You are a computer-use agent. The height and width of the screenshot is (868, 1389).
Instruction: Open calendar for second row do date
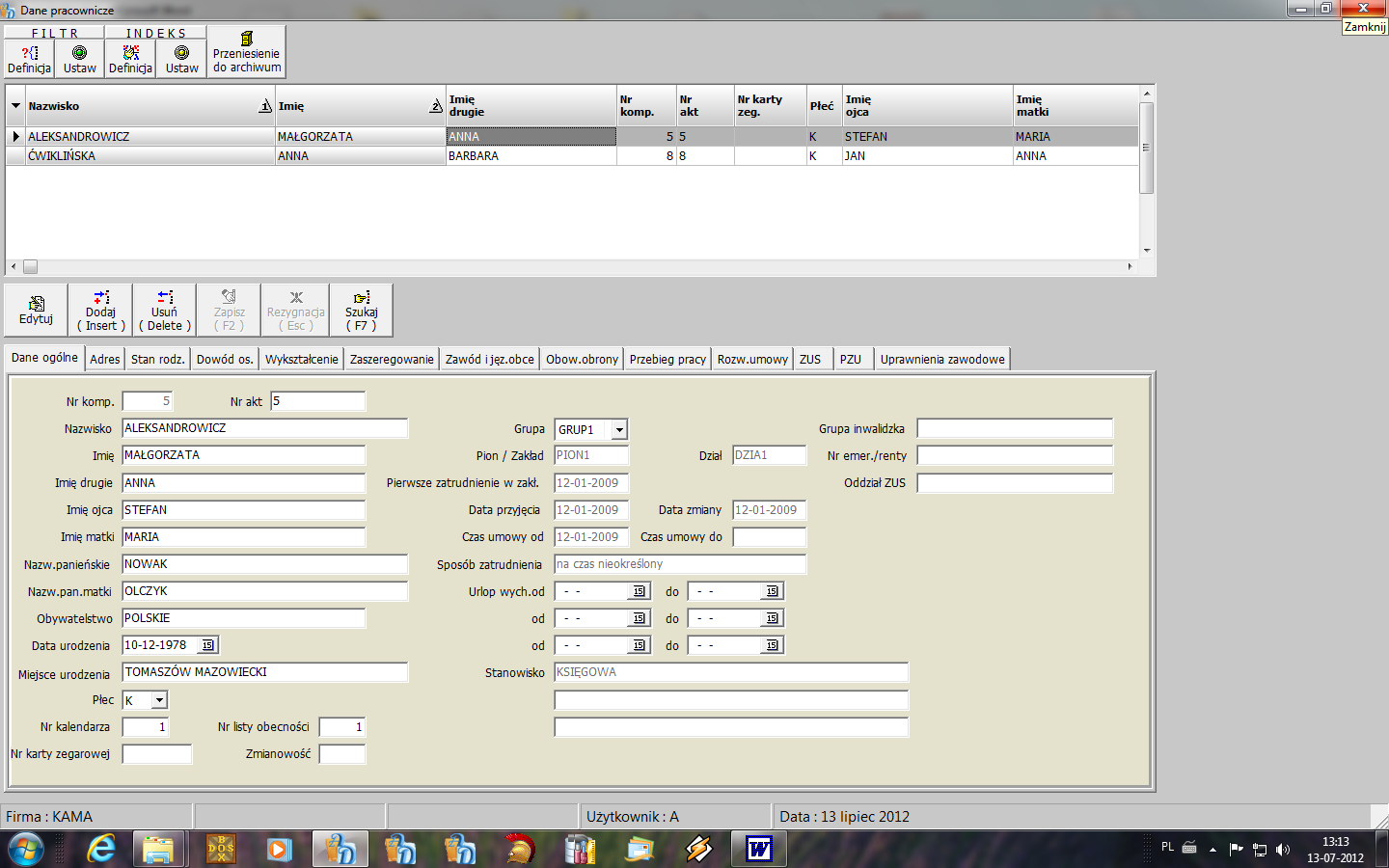tap(772, 618)
